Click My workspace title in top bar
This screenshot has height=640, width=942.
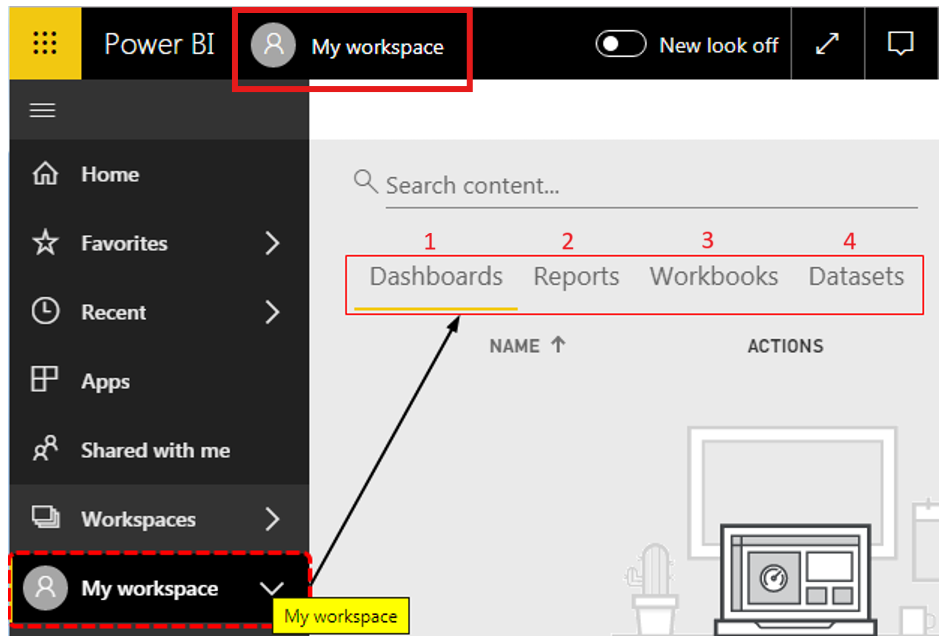377,47
